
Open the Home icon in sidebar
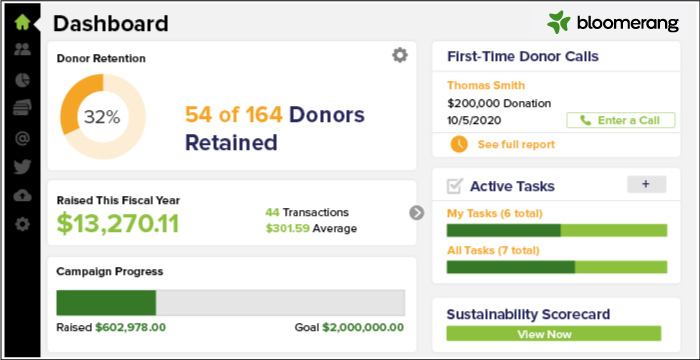click(x=22, y=22)
